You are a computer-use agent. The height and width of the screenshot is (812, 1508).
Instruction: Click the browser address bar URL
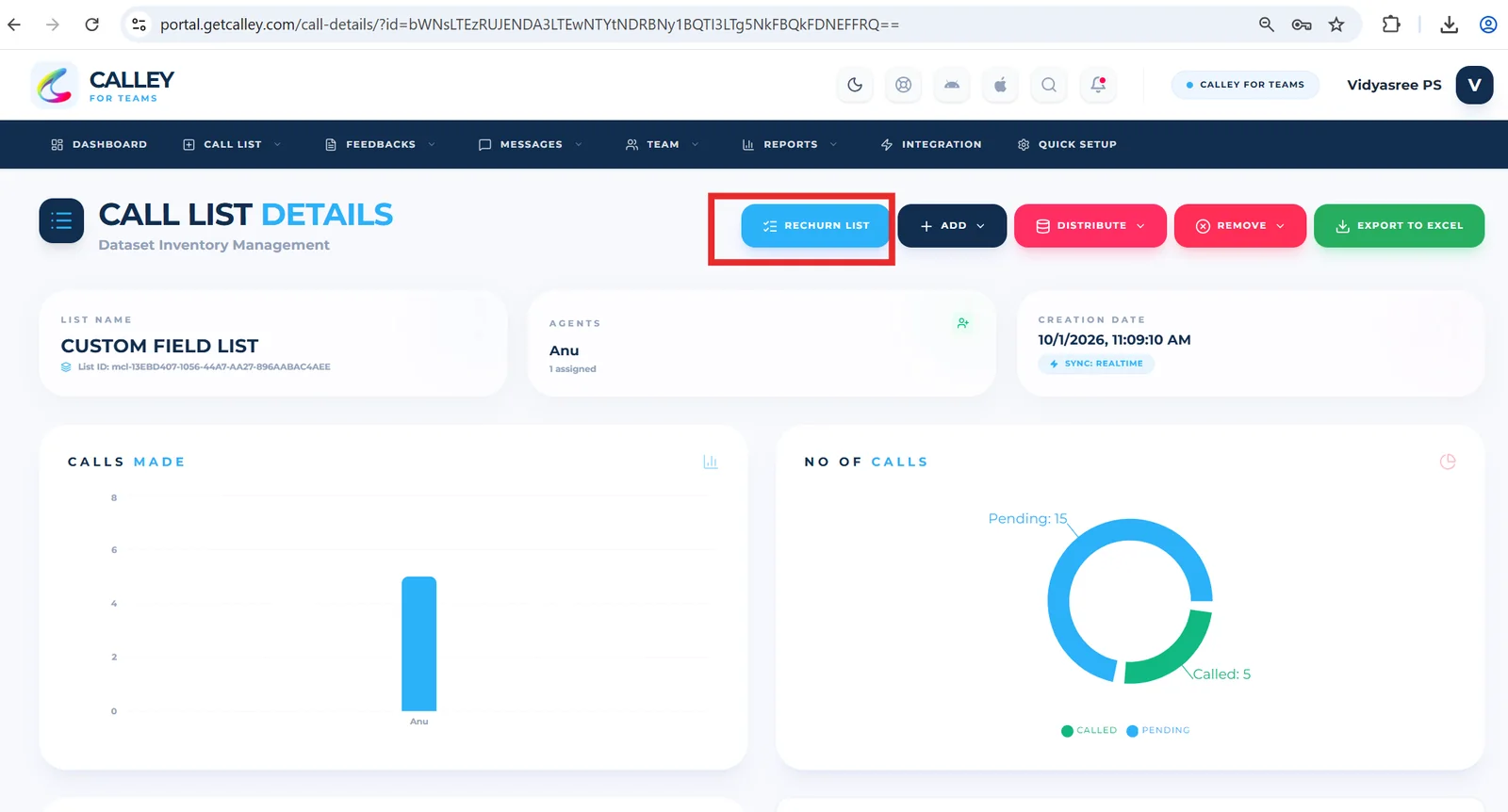(530, 24)
